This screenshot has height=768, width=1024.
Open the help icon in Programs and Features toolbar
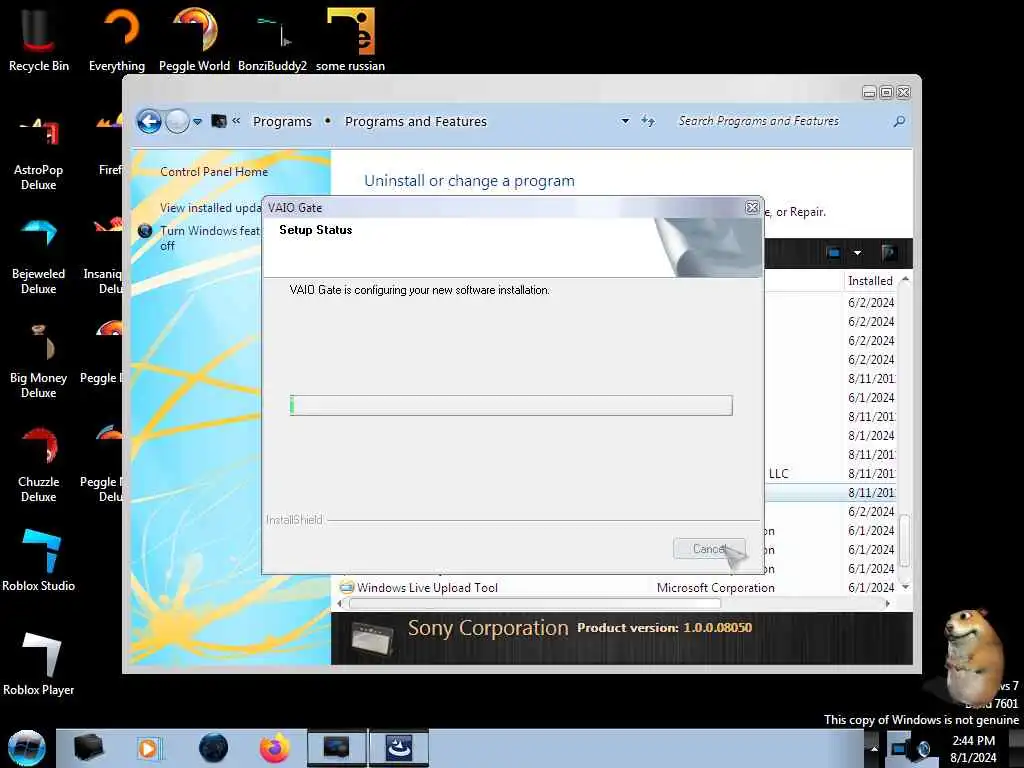[888, 253]
